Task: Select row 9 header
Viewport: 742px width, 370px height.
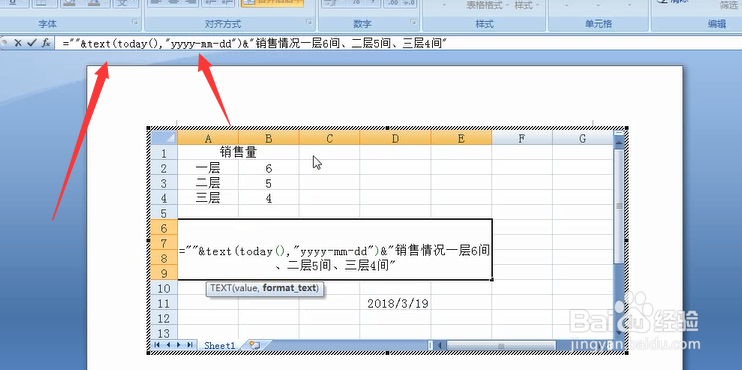Action: (164, 273)
